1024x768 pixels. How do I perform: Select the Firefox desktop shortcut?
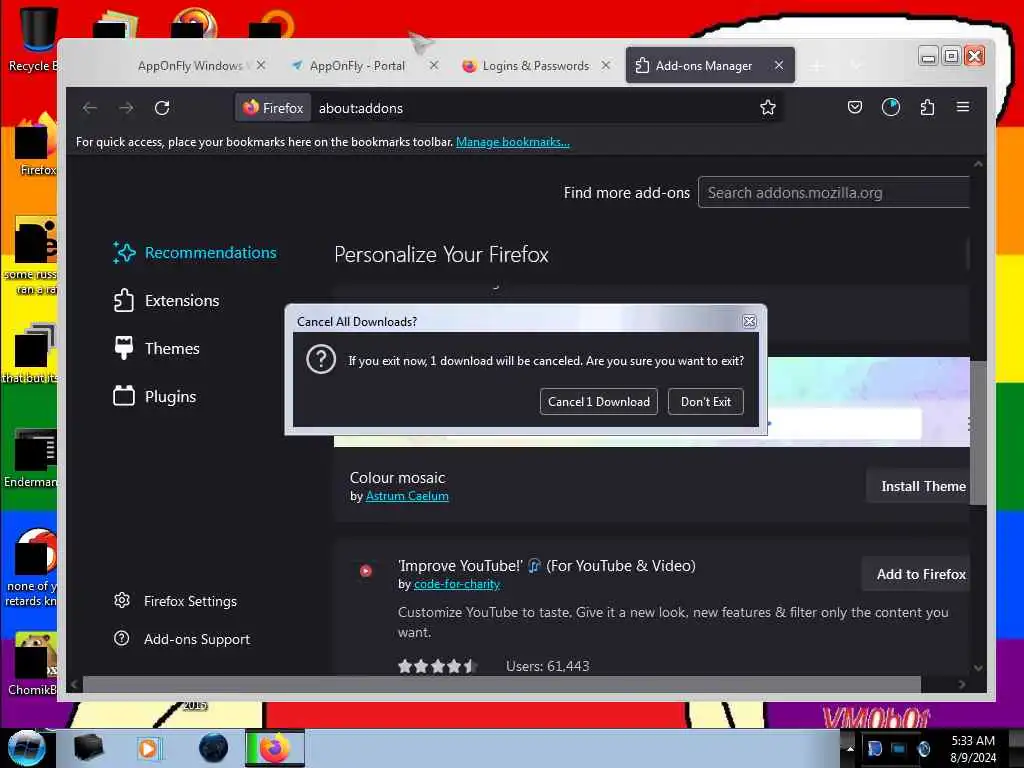pyautogui.click(x=37, y=145)
